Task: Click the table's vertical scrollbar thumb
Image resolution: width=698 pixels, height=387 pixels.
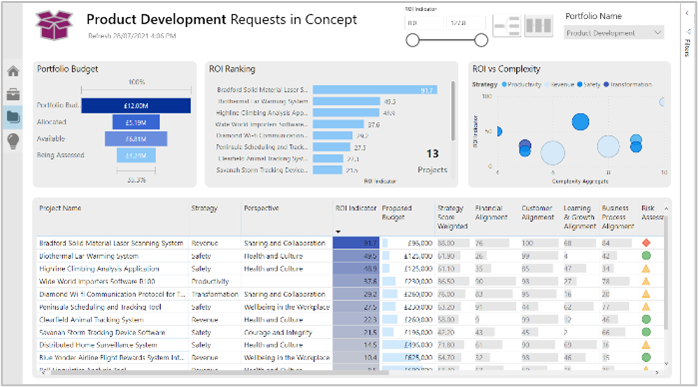Action: click(666, 273)
